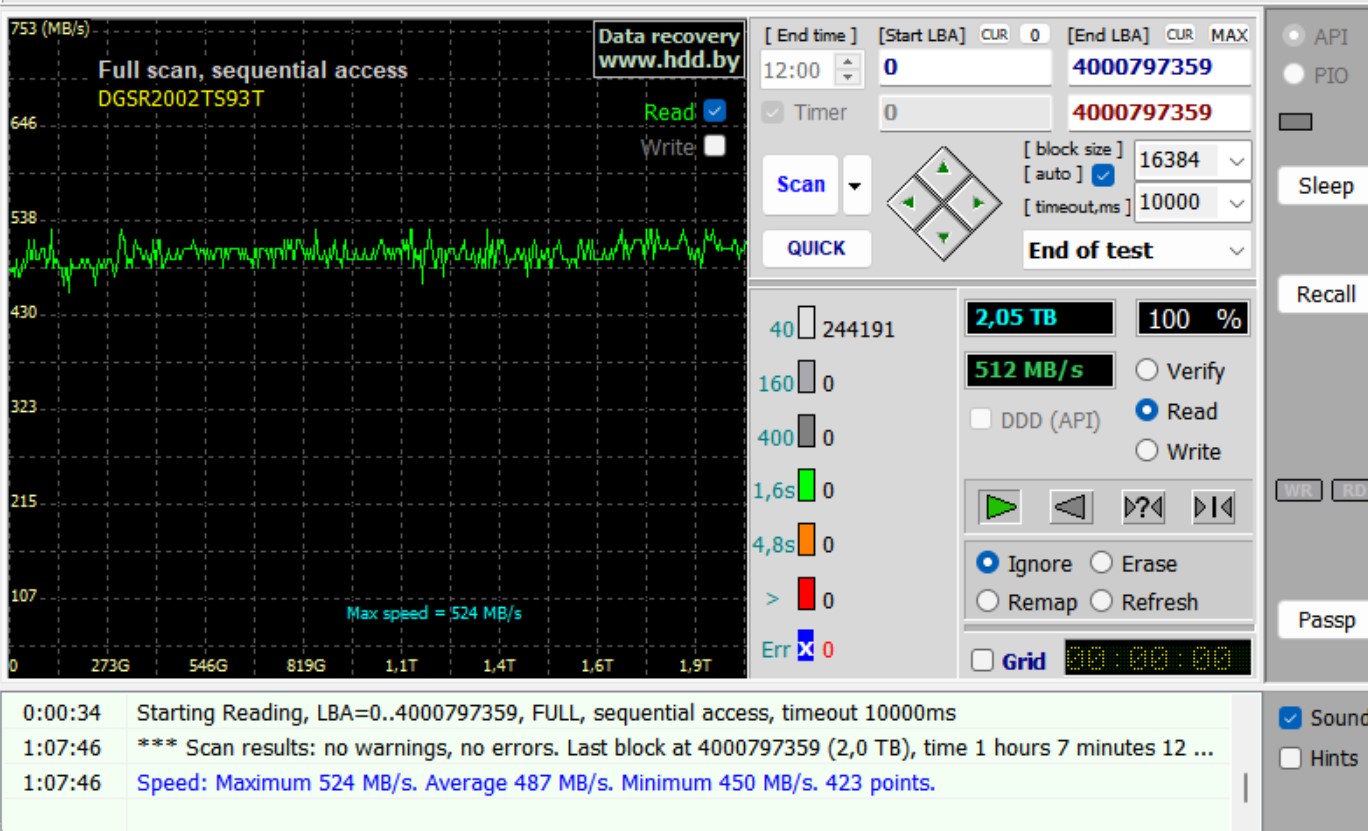1368x831 pixels.
Task: Open the block size dropdown showing 16384
Action: (x=1237, y=160)
